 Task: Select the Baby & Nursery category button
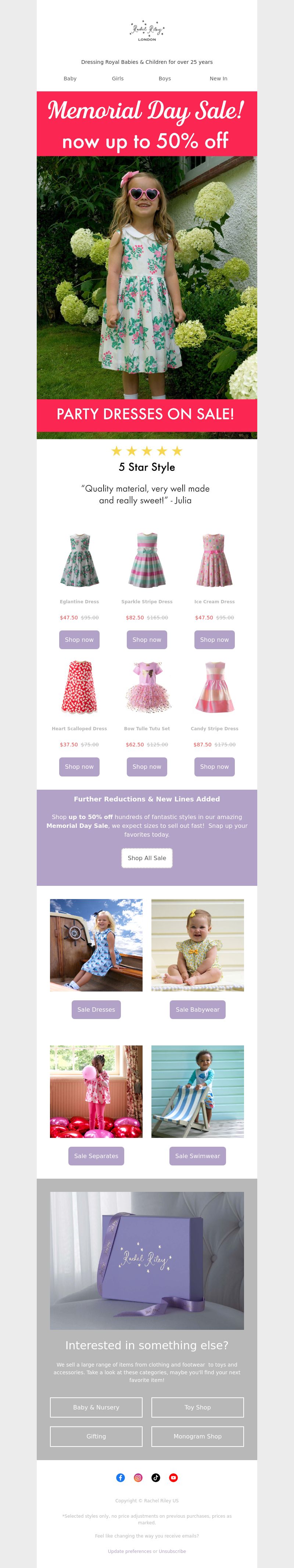pyautogui.click(x=96, y=1407)
